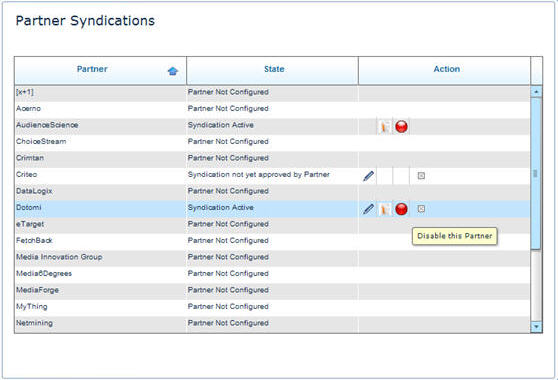Select the ChoiceStream partner row
Screen dimensions: 558x380
point(272,143)
